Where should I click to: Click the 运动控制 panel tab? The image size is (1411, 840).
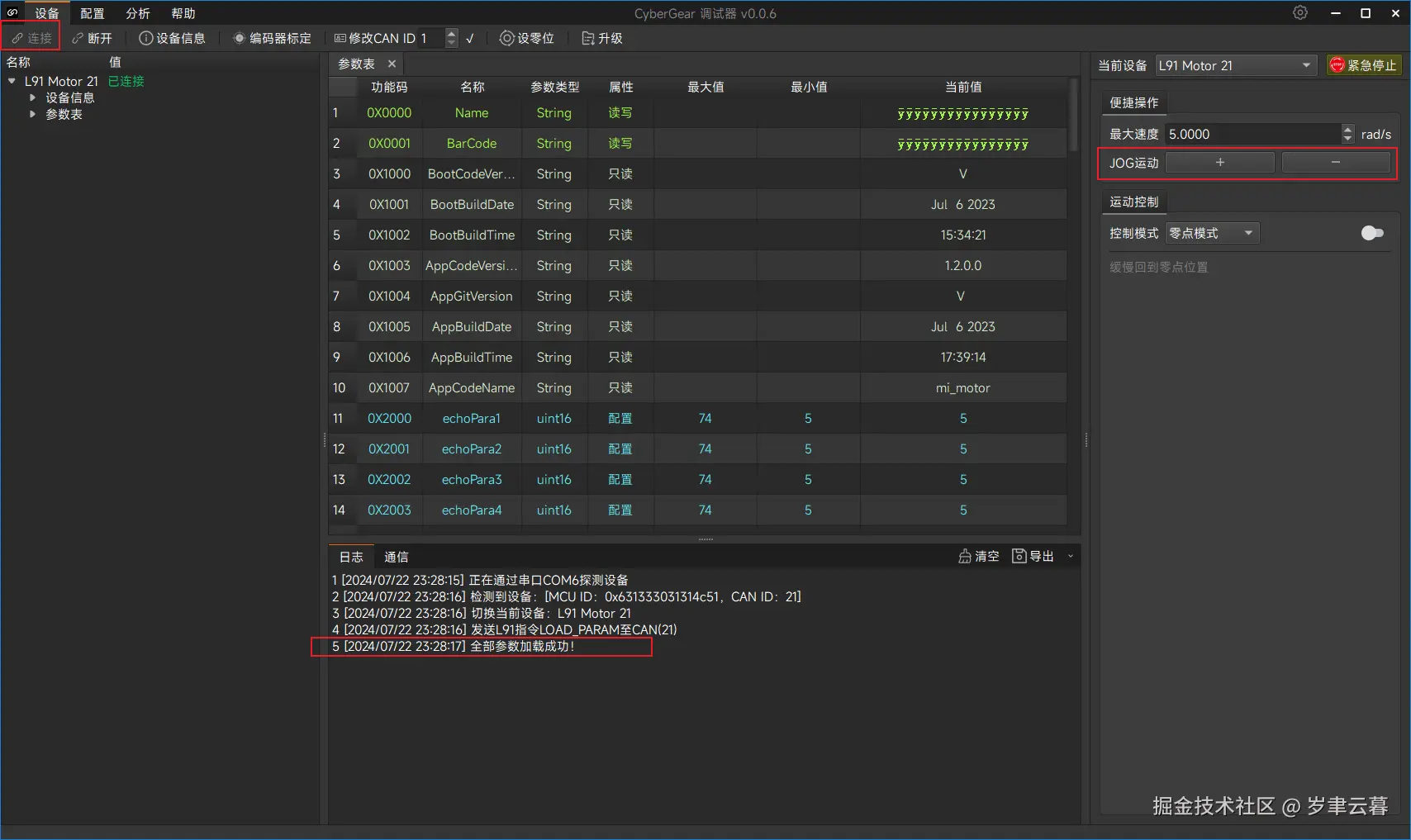coord(1133,202)
